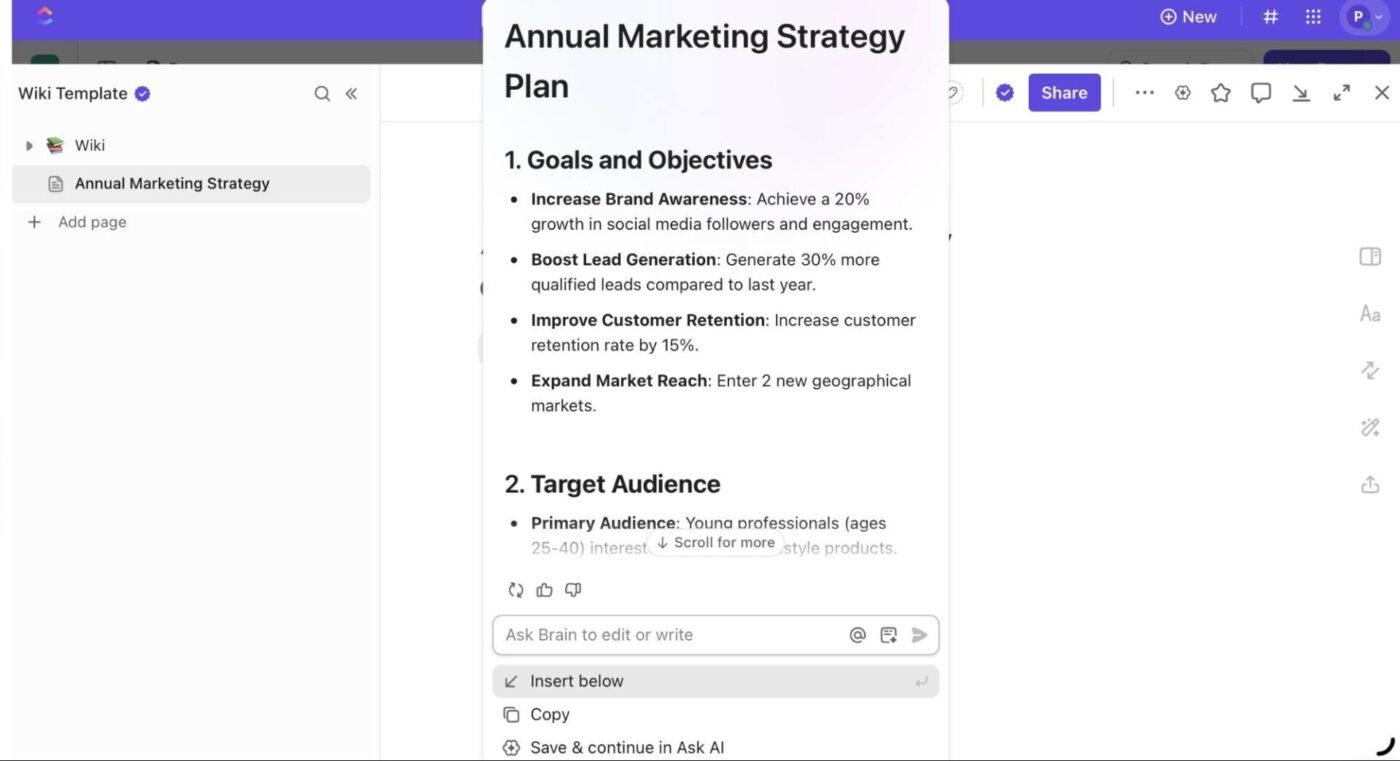Open the AI prompt templates icon

click(888, 634)
